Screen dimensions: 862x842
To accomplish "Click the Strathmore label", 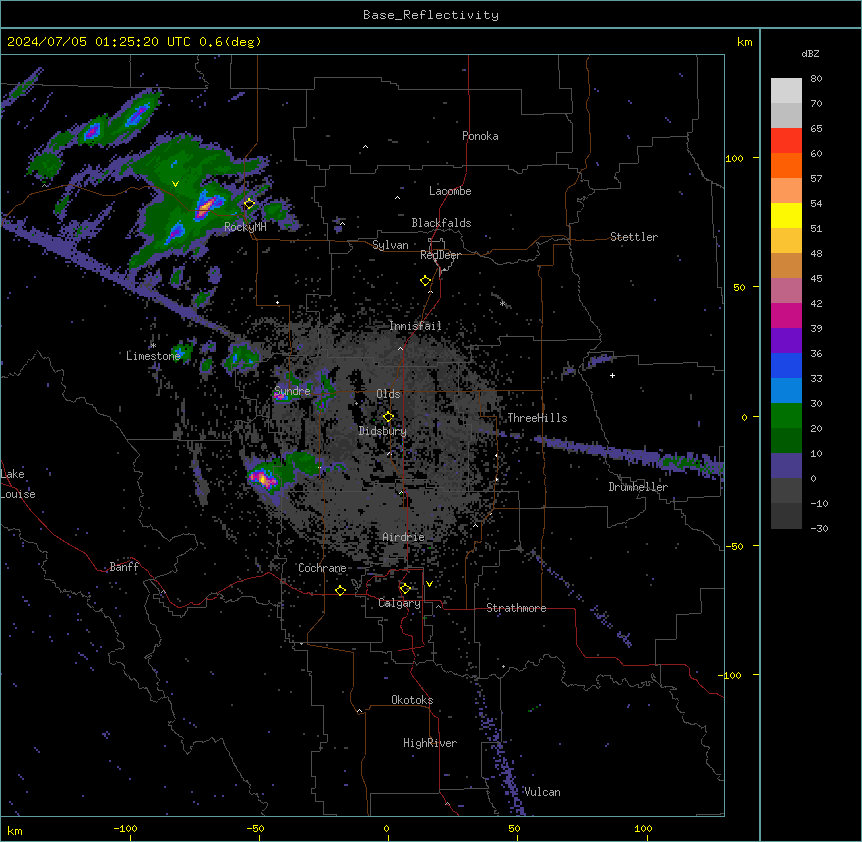I will pos(516,608).
